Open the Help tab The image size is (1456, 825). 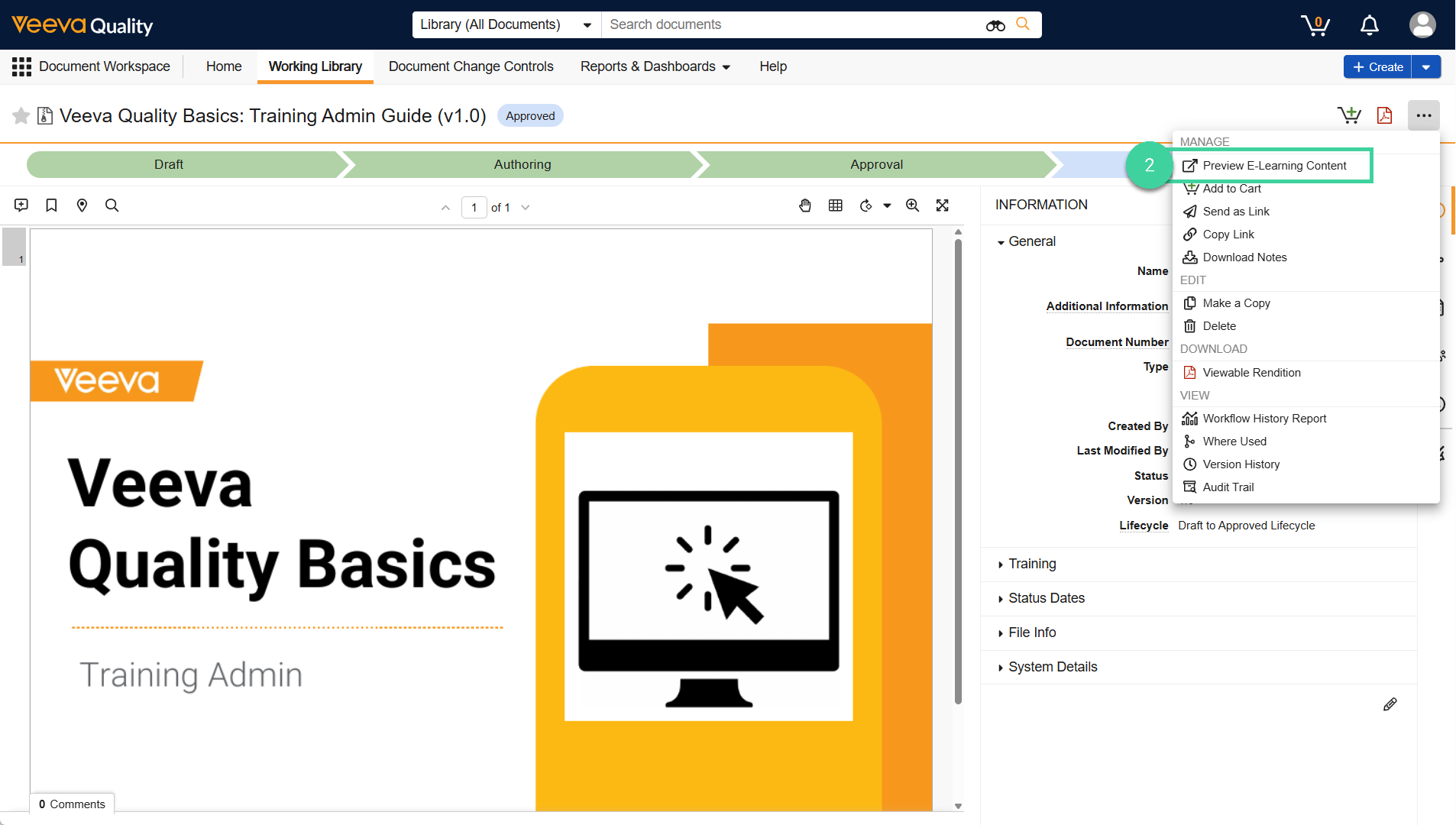(x=773, y=66)
